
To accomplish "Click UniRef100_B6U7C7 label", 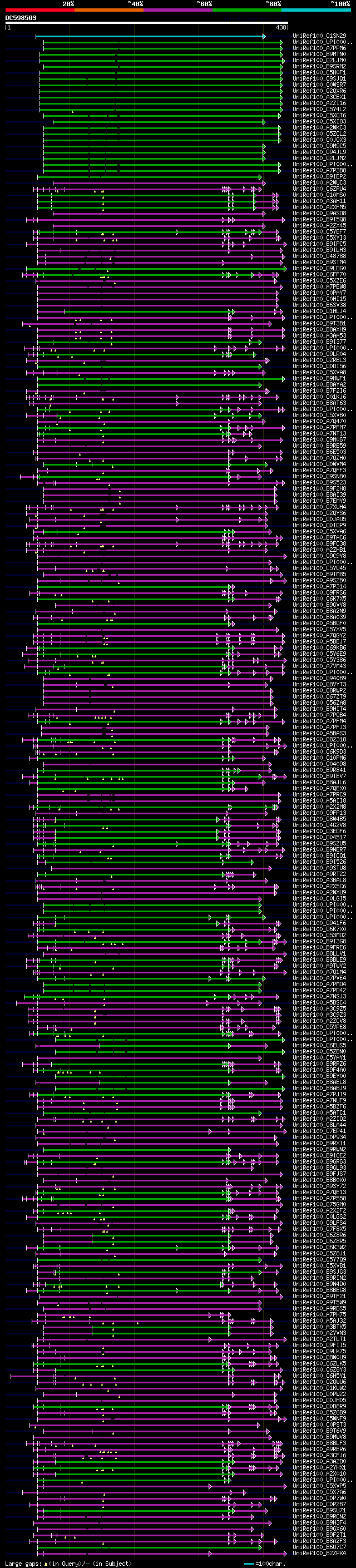I will pos(319,1547).
